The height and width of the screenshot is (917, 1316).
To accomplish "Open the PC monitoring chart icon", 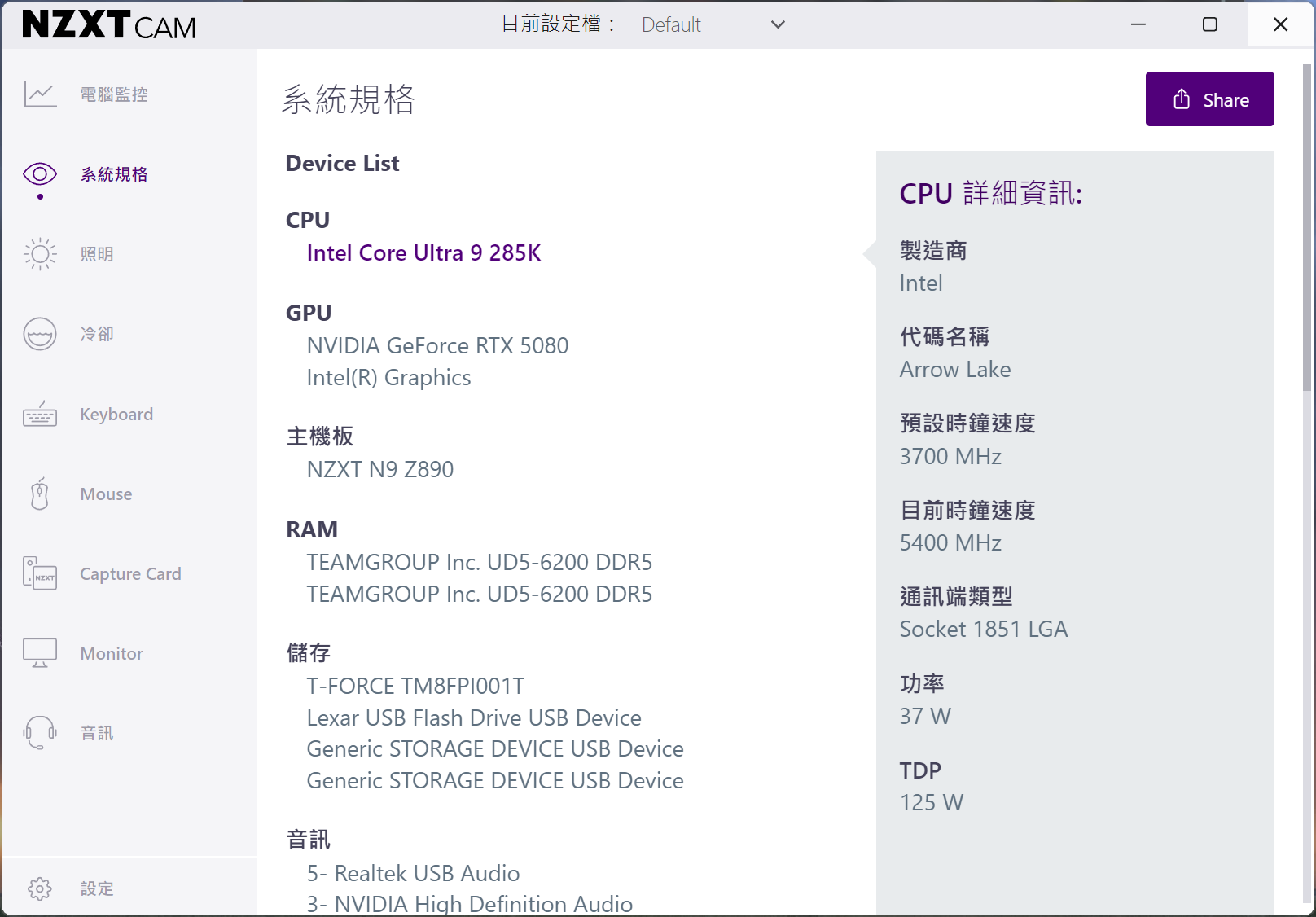I will pyautogui.click(x=40, y=94).
